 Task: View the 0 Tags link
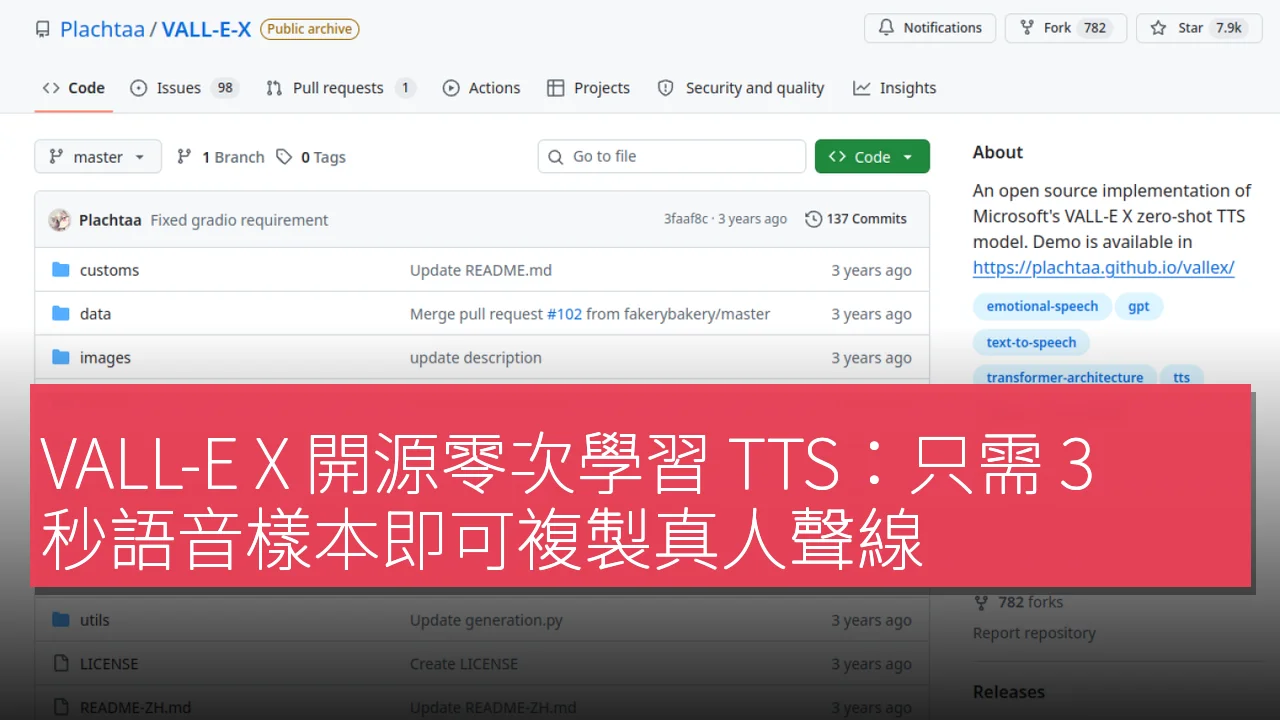click(x=311, y=157)
